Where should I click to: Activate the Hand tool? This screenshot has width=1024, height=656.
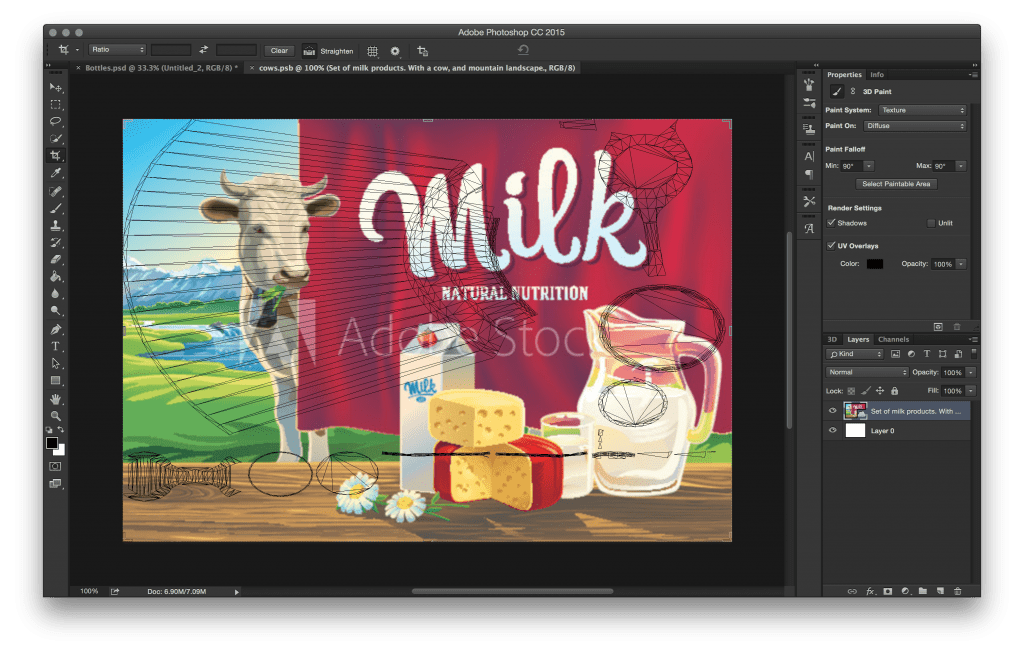[56, 399]
